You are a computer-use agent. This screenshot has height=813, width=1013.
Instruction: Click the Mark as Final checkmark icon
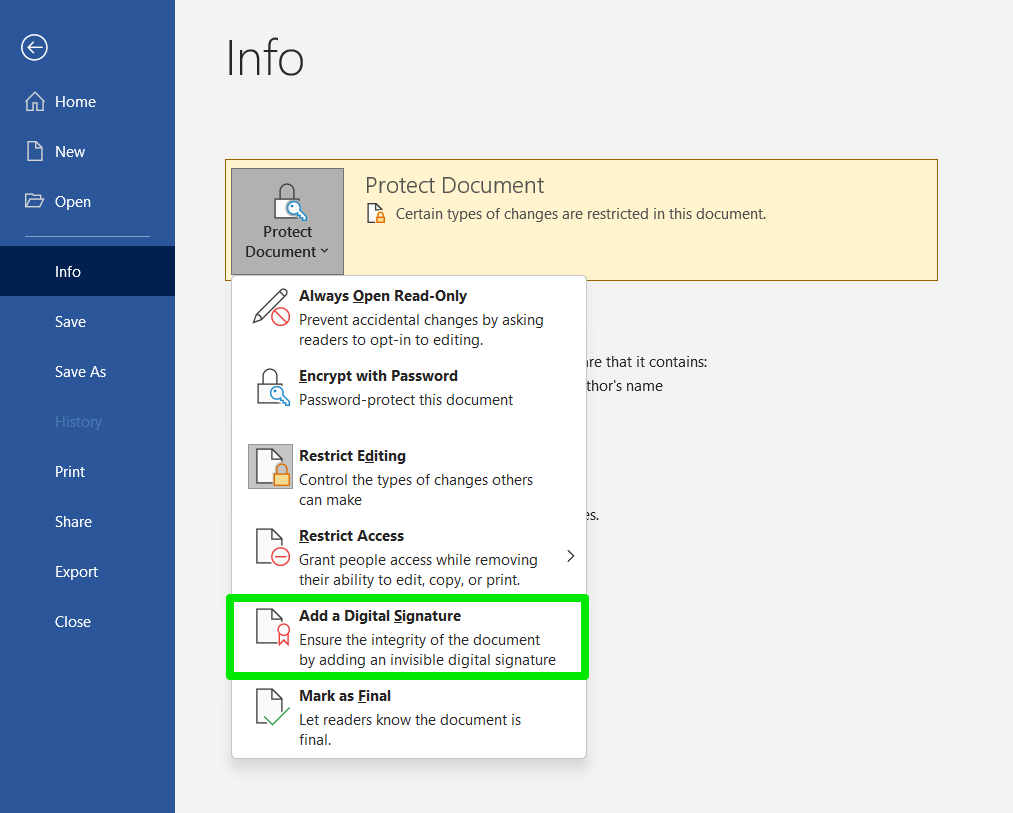[270, 707]
